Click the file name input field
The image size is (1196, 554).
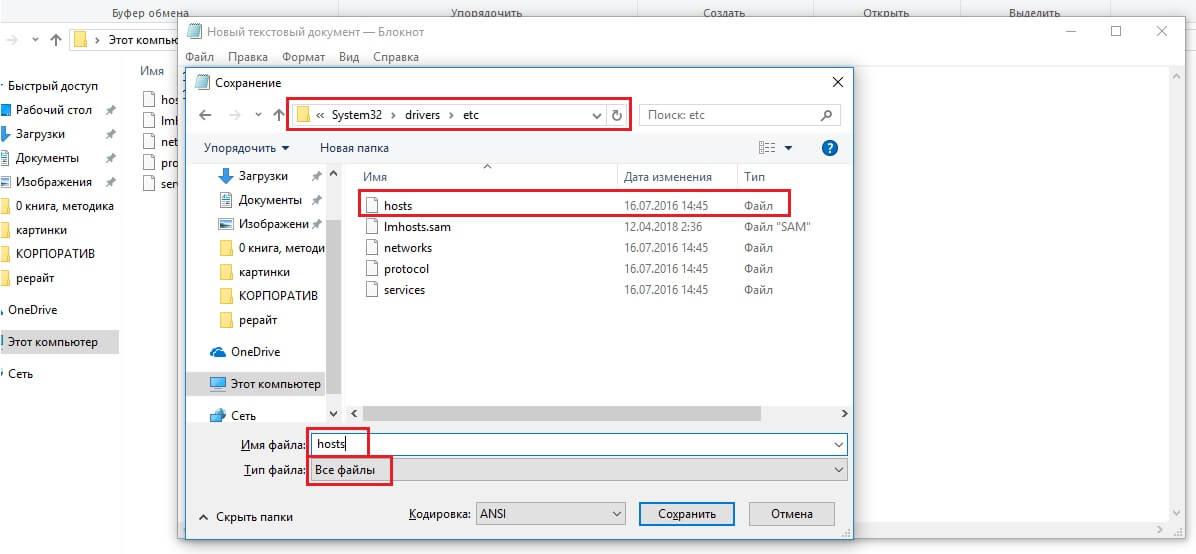coord(569,444)
